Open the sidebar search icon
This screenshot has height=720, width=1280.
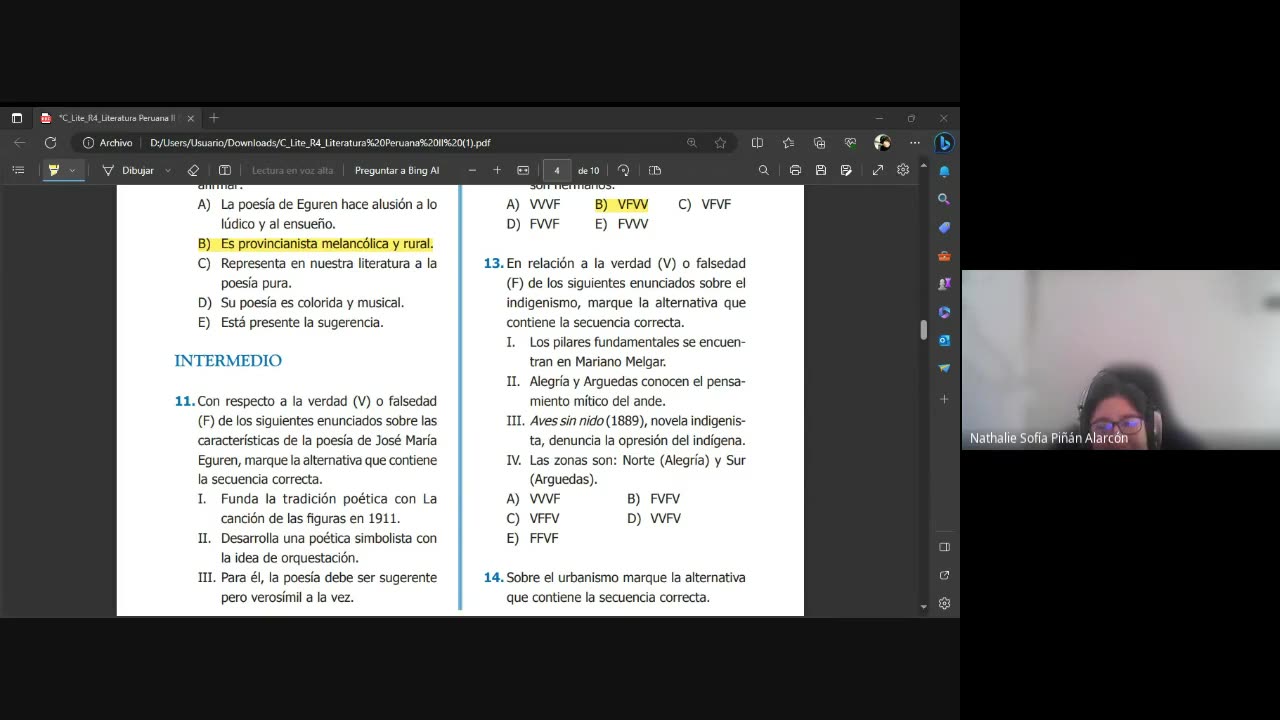(x=944, y=199)
